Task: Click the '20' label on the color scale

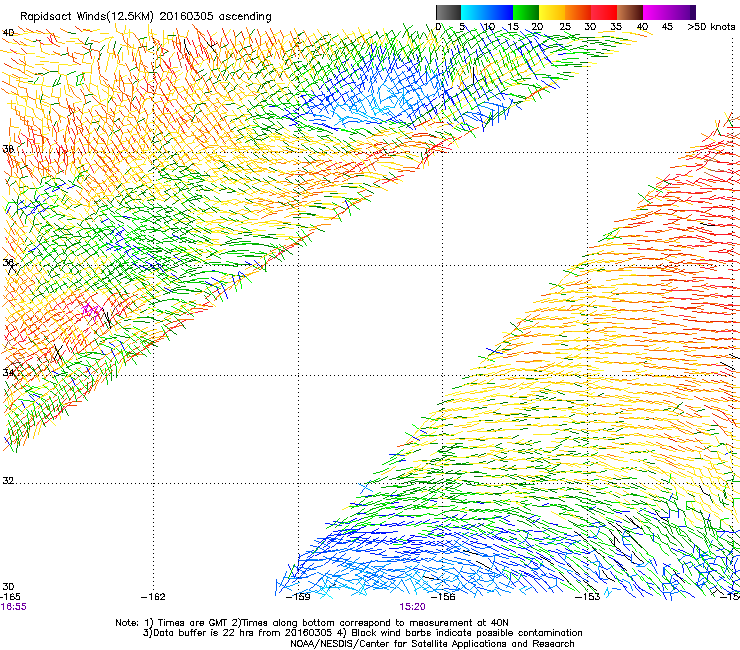Action: click(x=537, y=27)
